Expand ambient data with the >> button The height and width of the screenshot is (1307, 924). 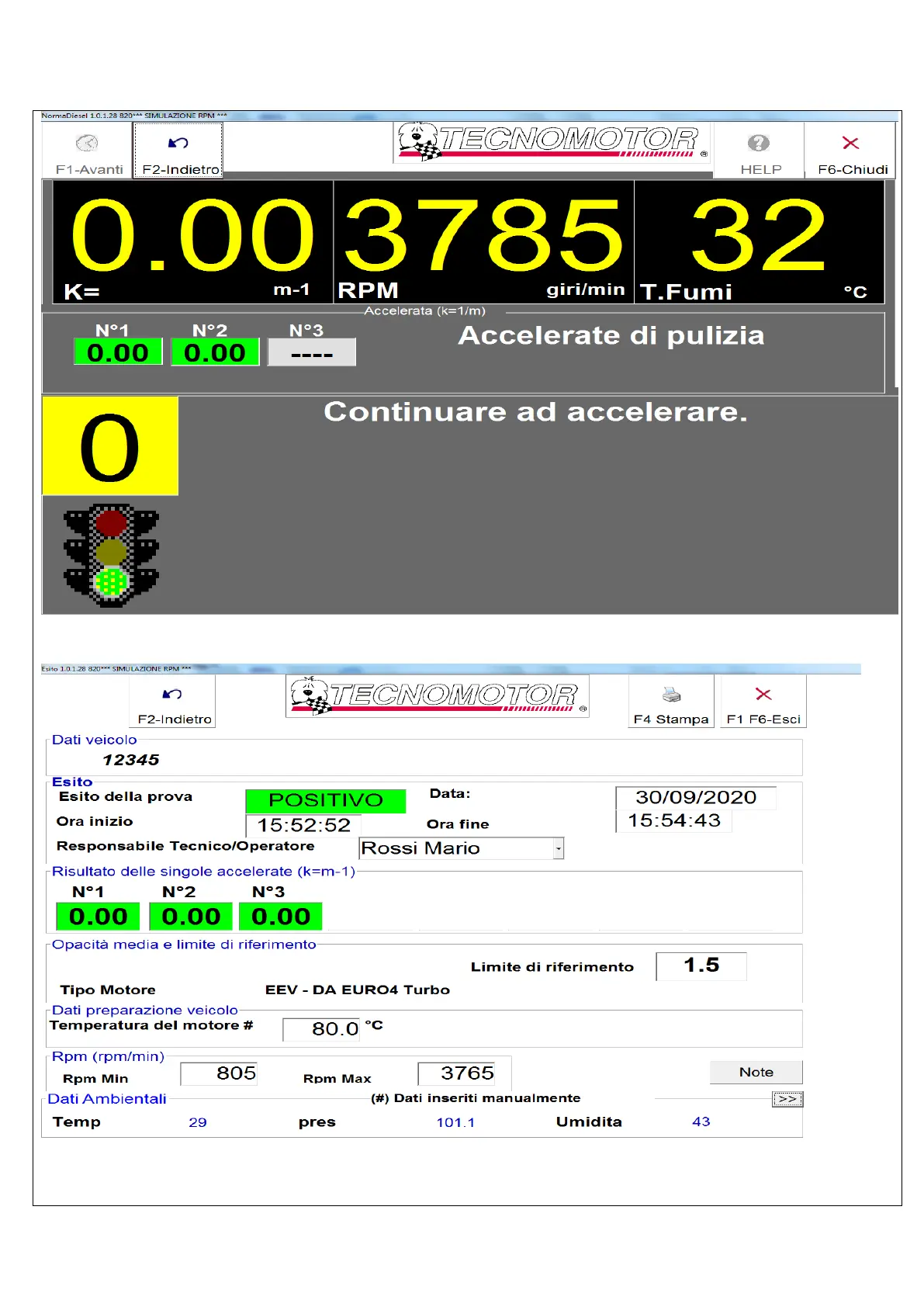787,1099
